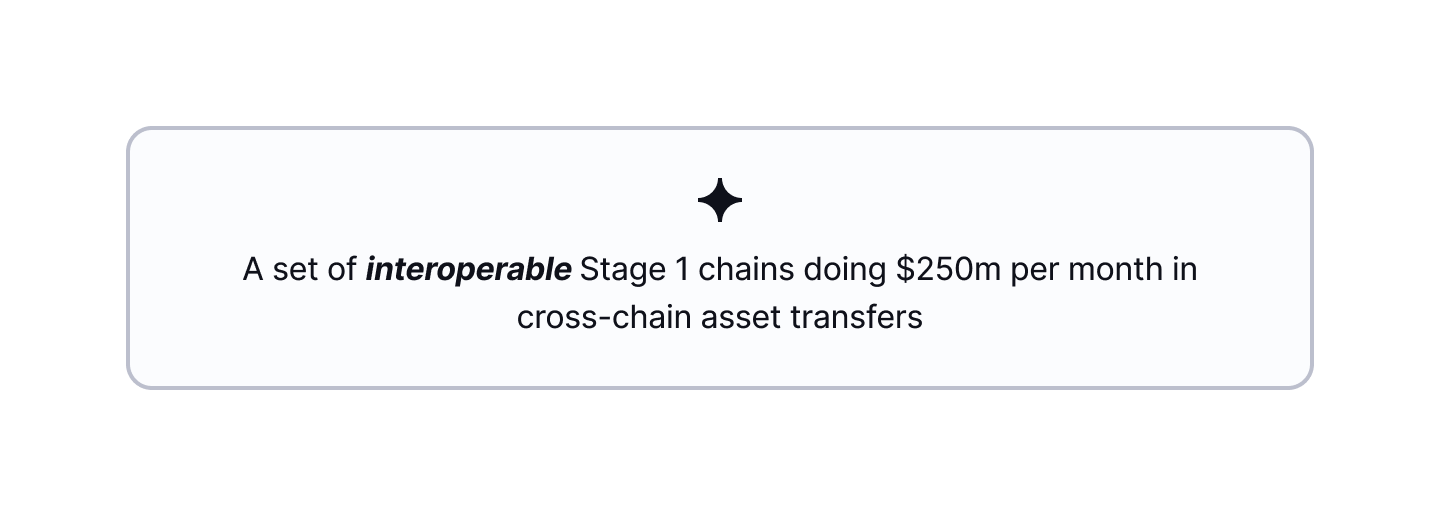This screenshot has width=1440, height=516.
Task: Click the white page area above the card
Action: point(720,60)
